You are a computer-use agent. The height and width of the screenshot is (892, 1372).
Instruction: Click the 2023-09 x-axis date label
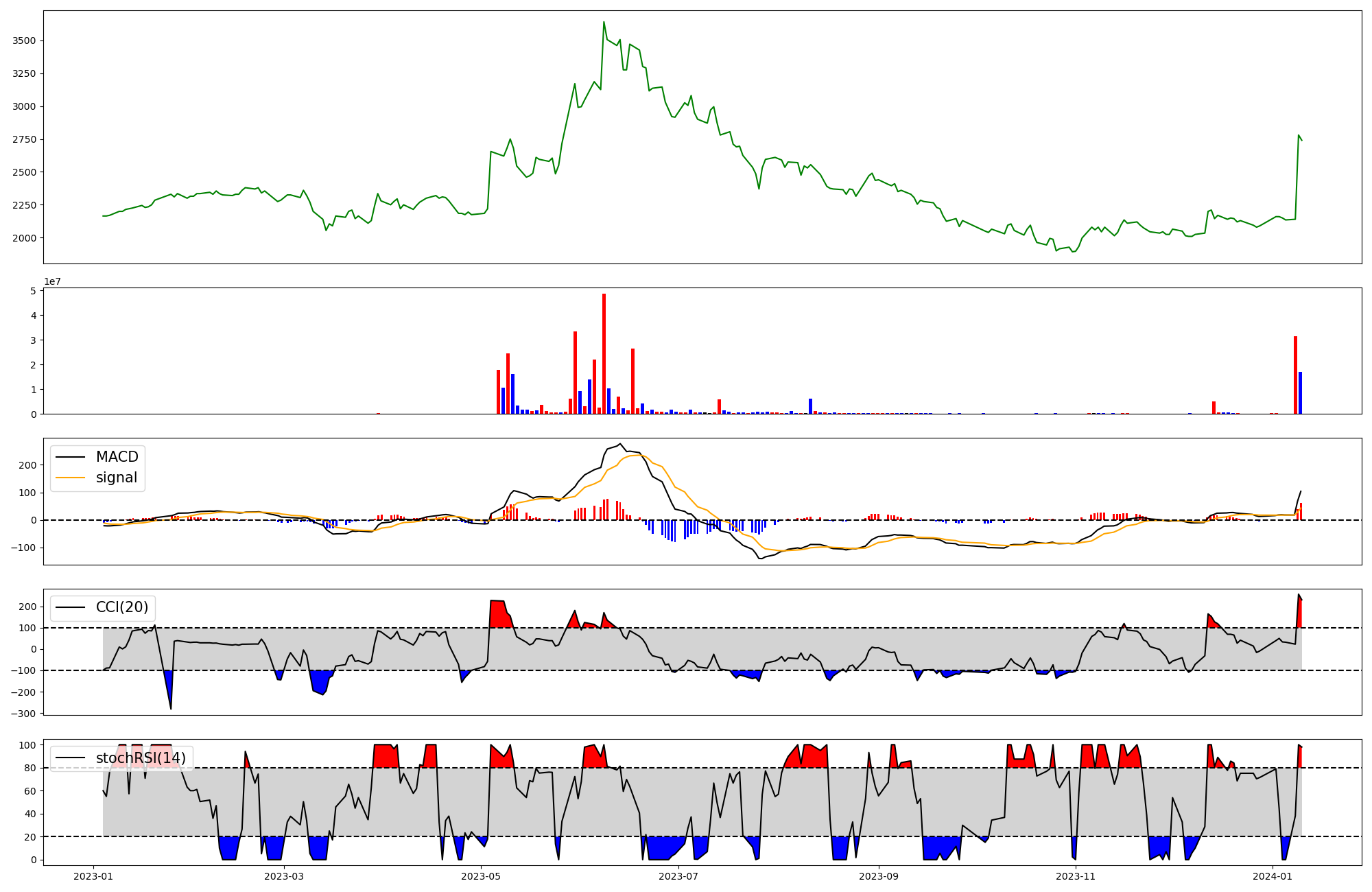pyautogui.click(x=878, y=876)
